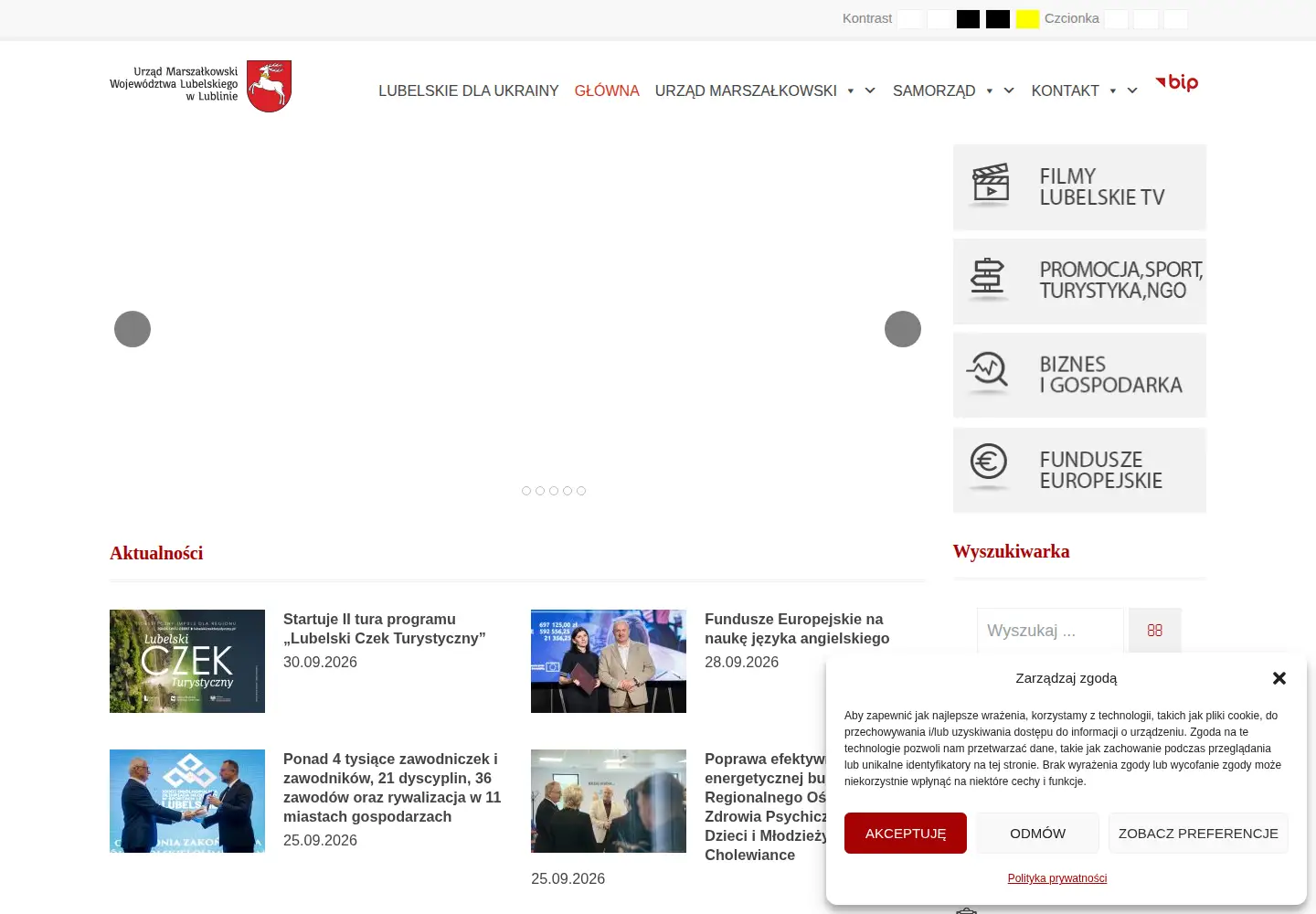Viewport: 1316px width, 914px height.
Task: Open the athletes article handshake thumbnail
Action: pyautogui.click(x=187, y=801)
